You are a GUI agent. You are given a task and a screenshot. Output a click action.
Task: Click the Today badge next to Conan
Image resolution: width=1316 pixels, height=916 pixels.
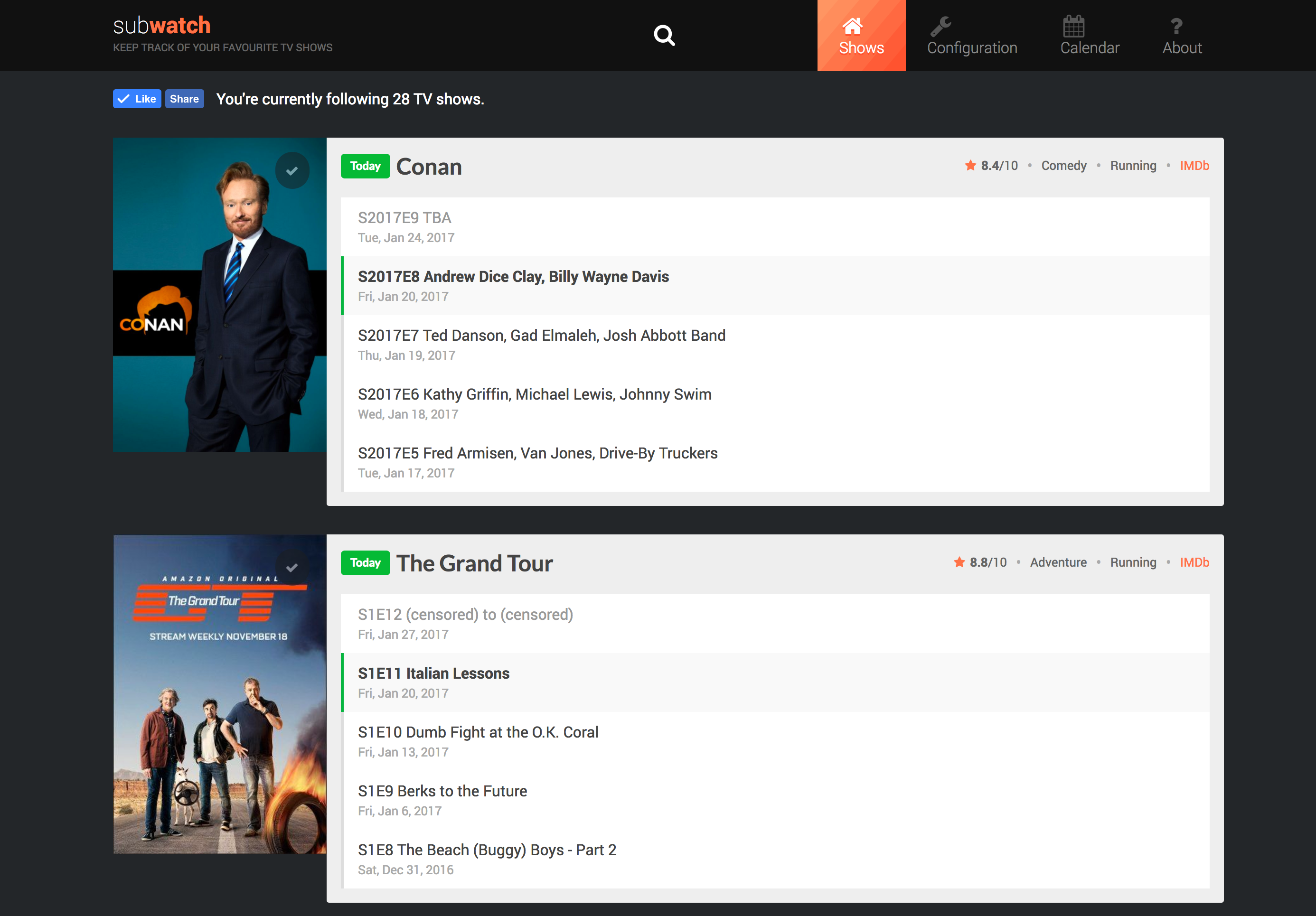pyautogui.click(x=365, y=166)
